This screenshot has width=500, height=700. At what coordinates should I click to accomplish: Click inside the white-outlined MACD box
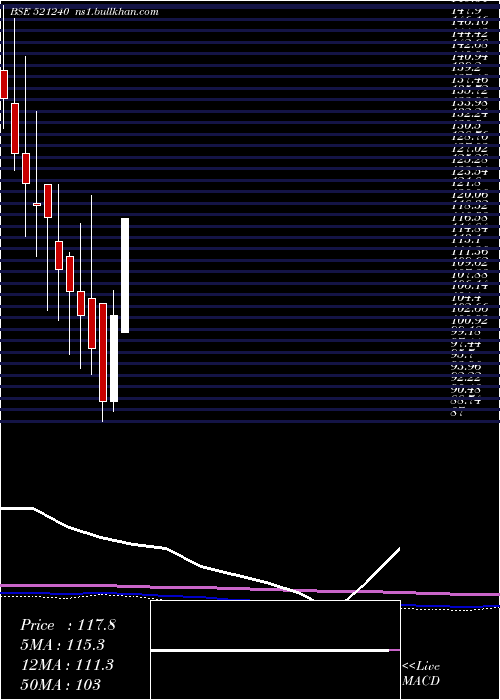(275, 650)
